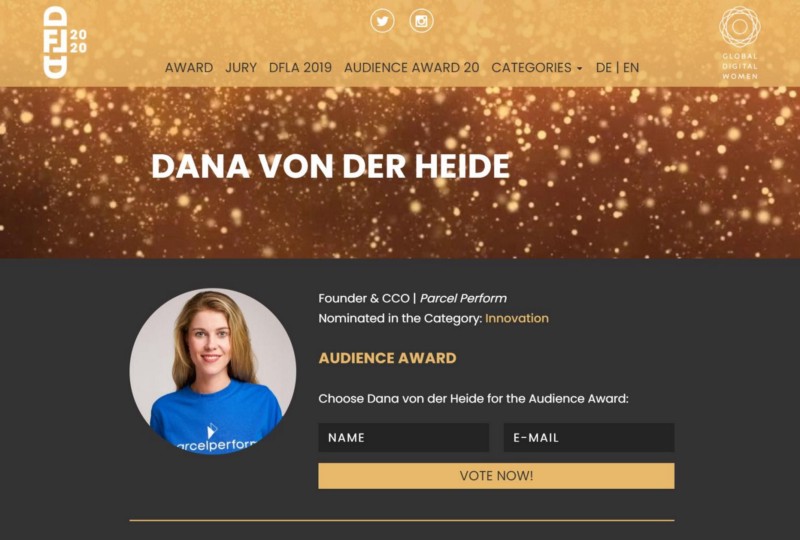The width and height of the screenshot is (800, 540).
Task: Focus the Name input field
Action: 404,437
